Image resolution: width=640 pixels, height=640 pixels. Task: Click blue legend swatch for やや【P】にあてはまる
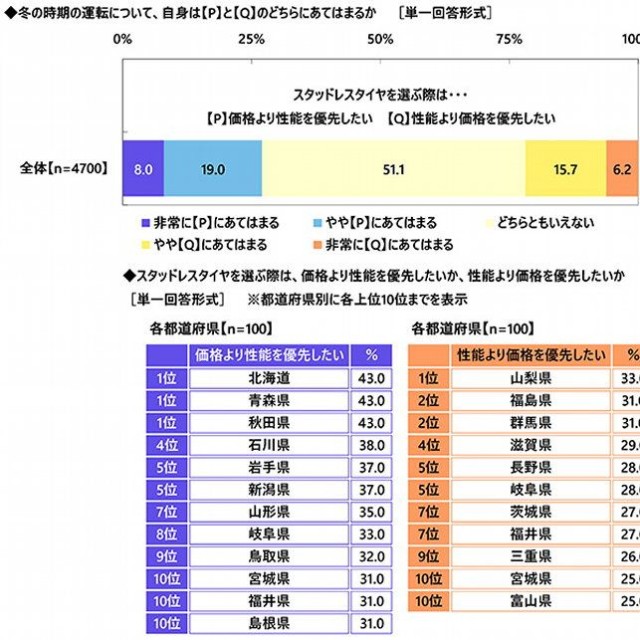pos(318,223)
